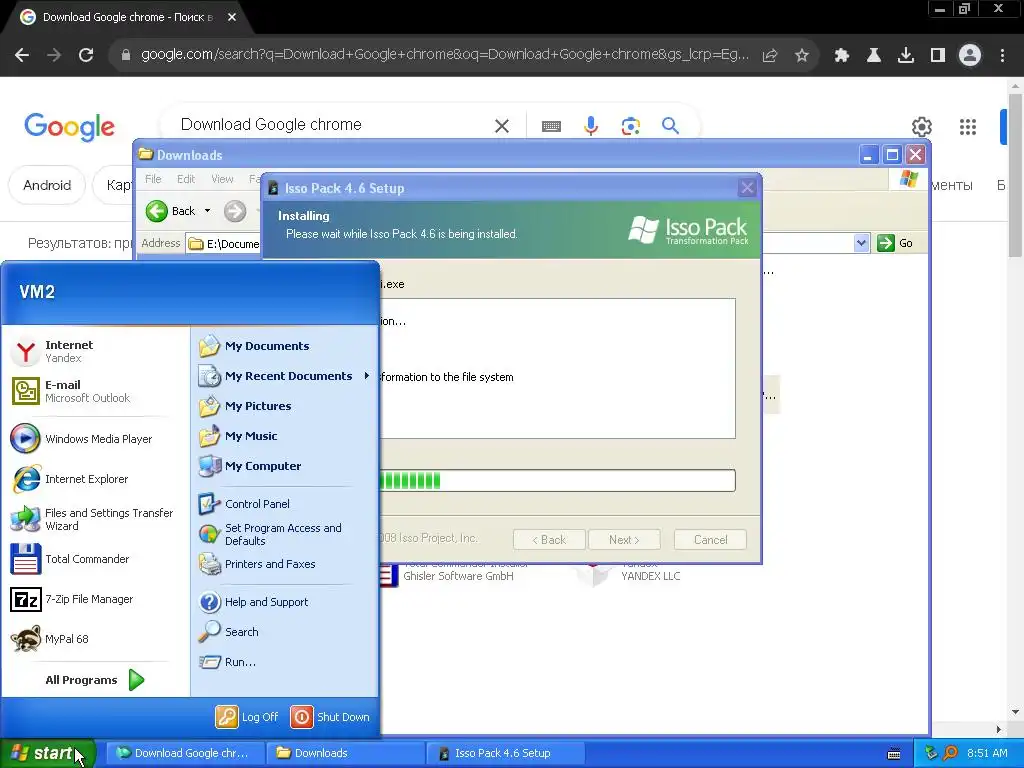Switch to Download Google Chrome taskbar item

pyautogui.click(x=185, y=753)
